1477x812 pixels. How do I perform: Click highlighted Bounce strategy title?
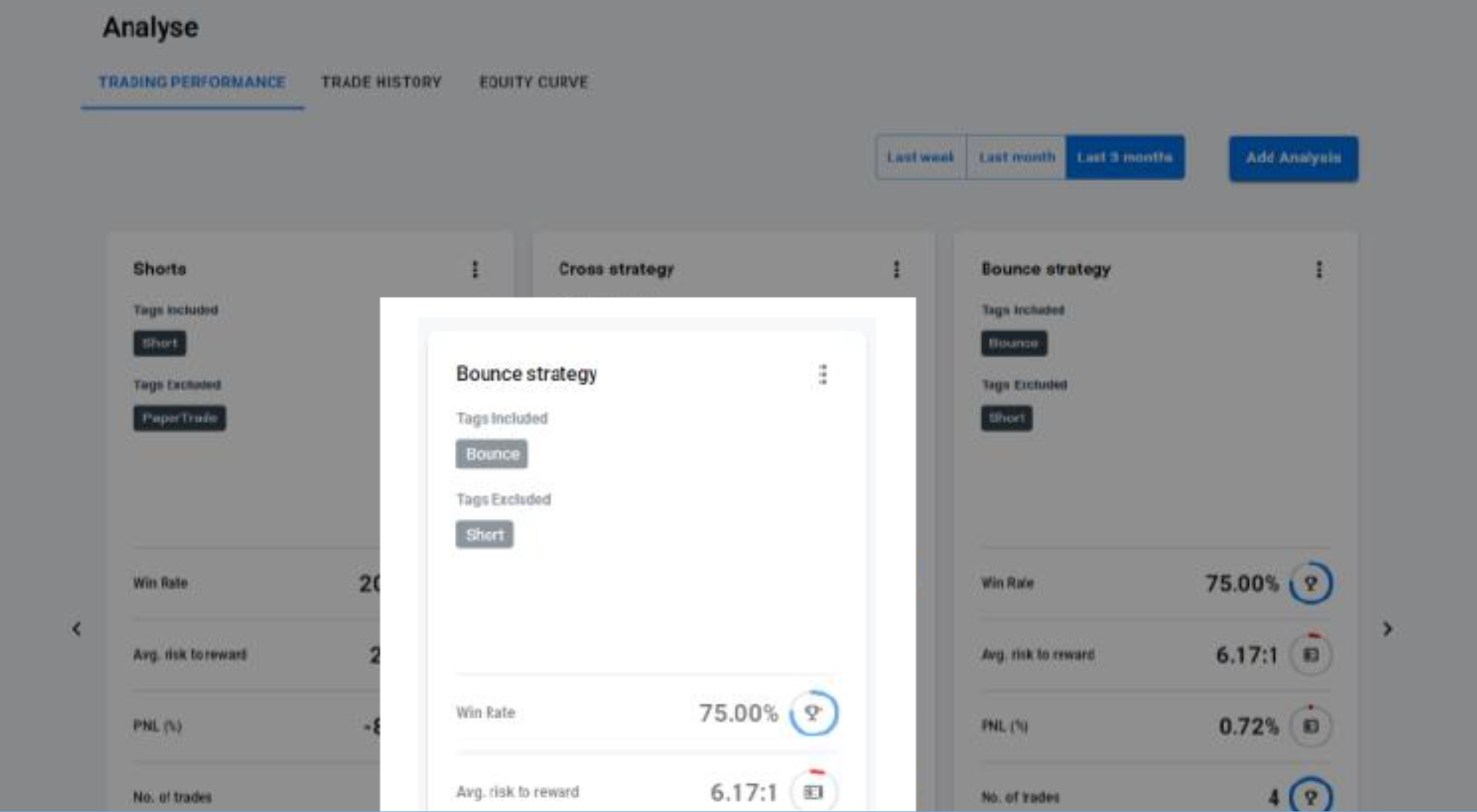tap(527, 374)
